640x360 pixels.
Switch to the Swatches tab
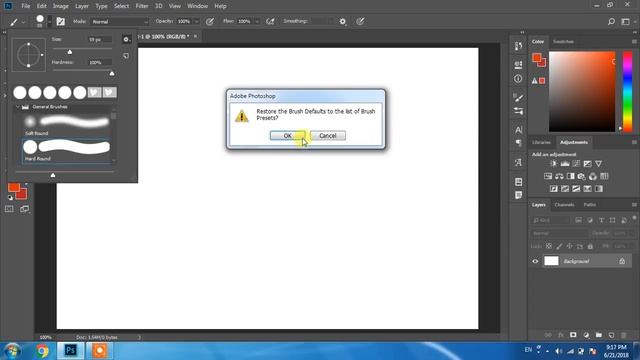click(563, 42)
